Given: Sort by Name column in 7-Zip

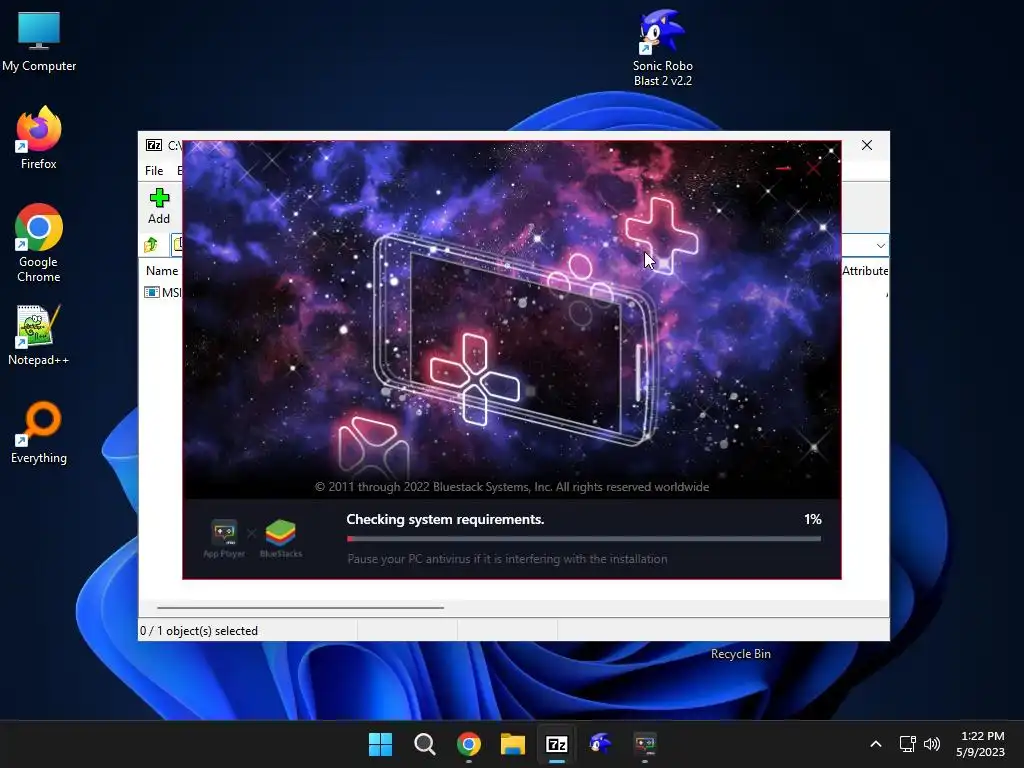Looking at the screenshot, I should (x=162, y=270).
